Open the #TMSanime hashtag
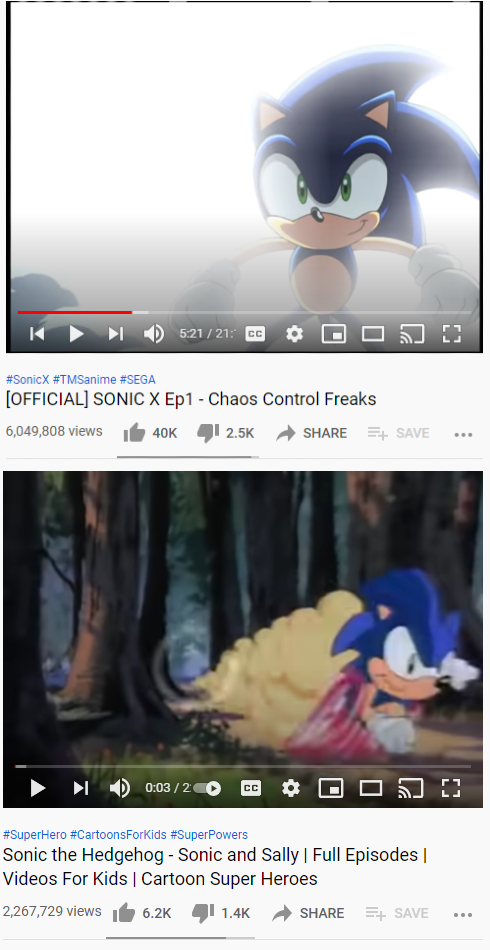 84,380
